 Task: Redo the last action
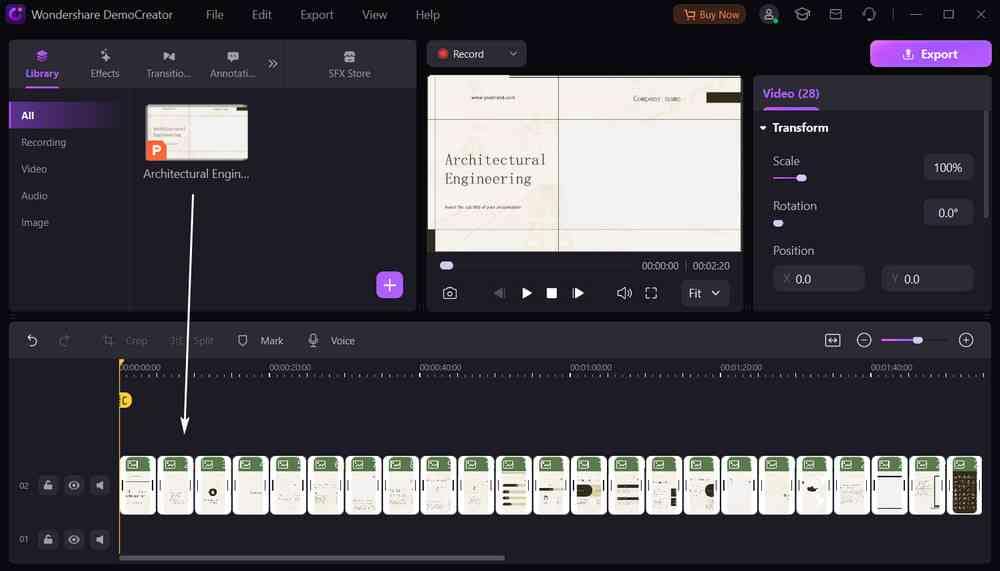click(64, 341)
